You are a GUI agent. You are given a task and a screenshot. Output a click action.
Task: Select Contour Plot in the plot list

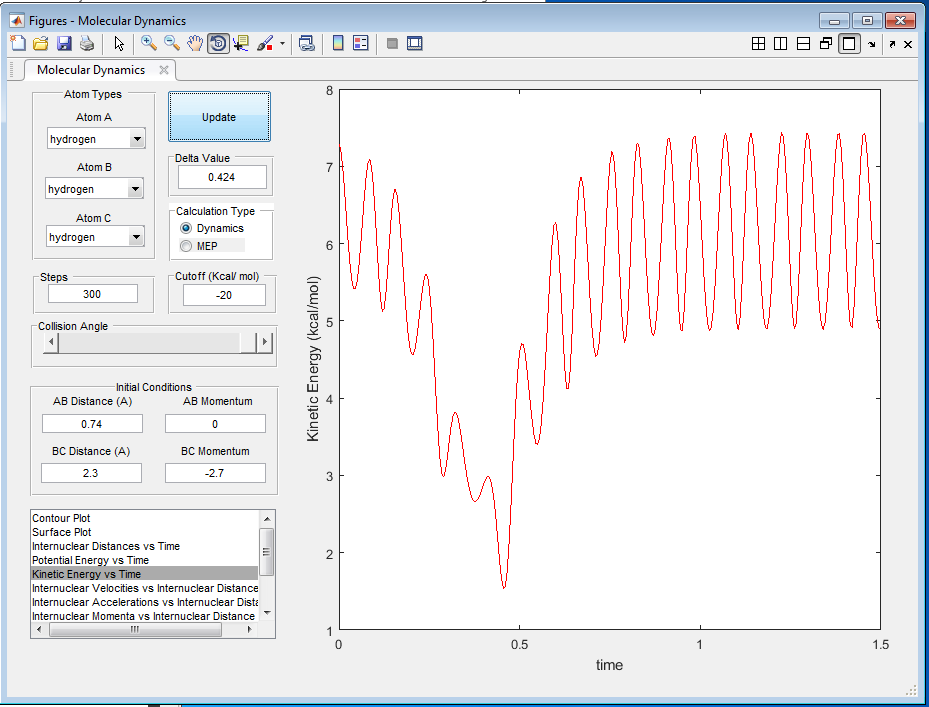pyautogui.click(x=61, y=519)
